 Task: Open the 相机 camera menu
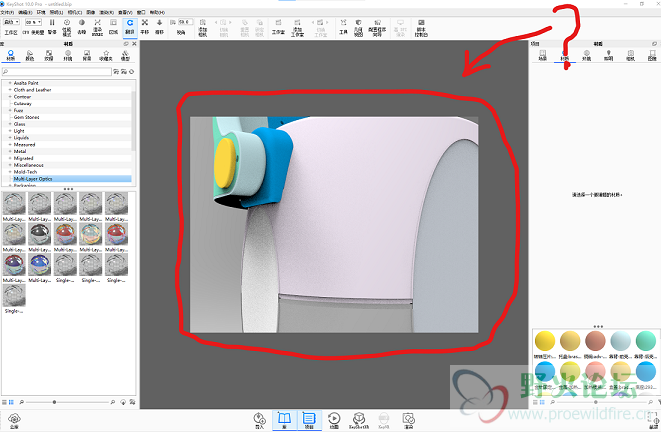74,13
